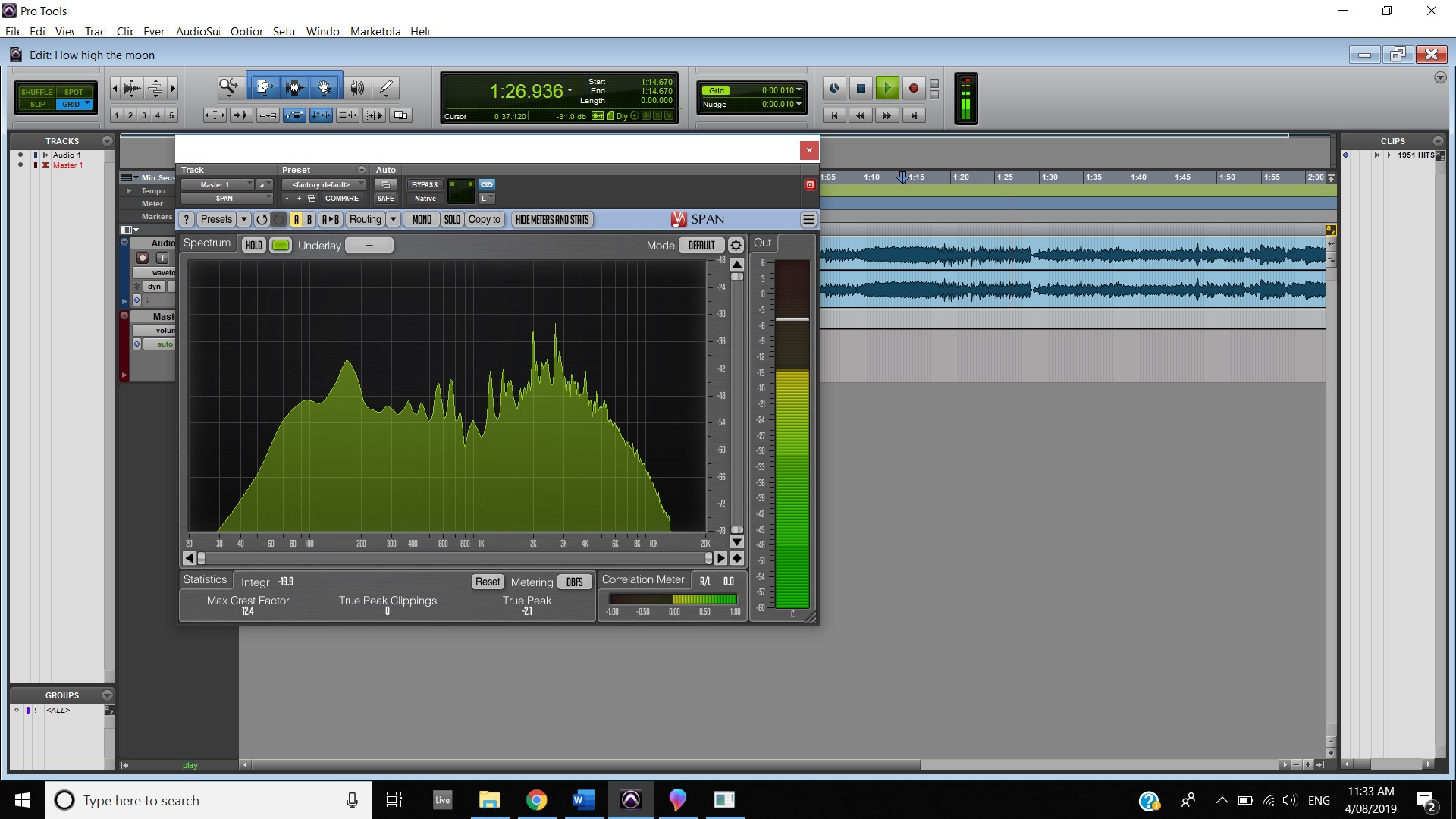Click Return to Zero transport button

pyautogui.click(x=834, y=115)
